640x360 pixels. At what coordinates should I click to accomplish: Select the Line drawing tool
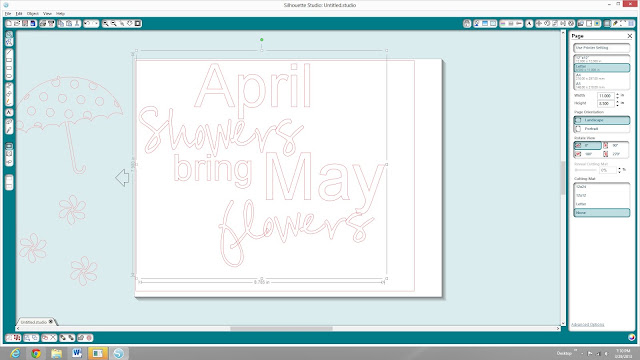click(x=9, y=52)
